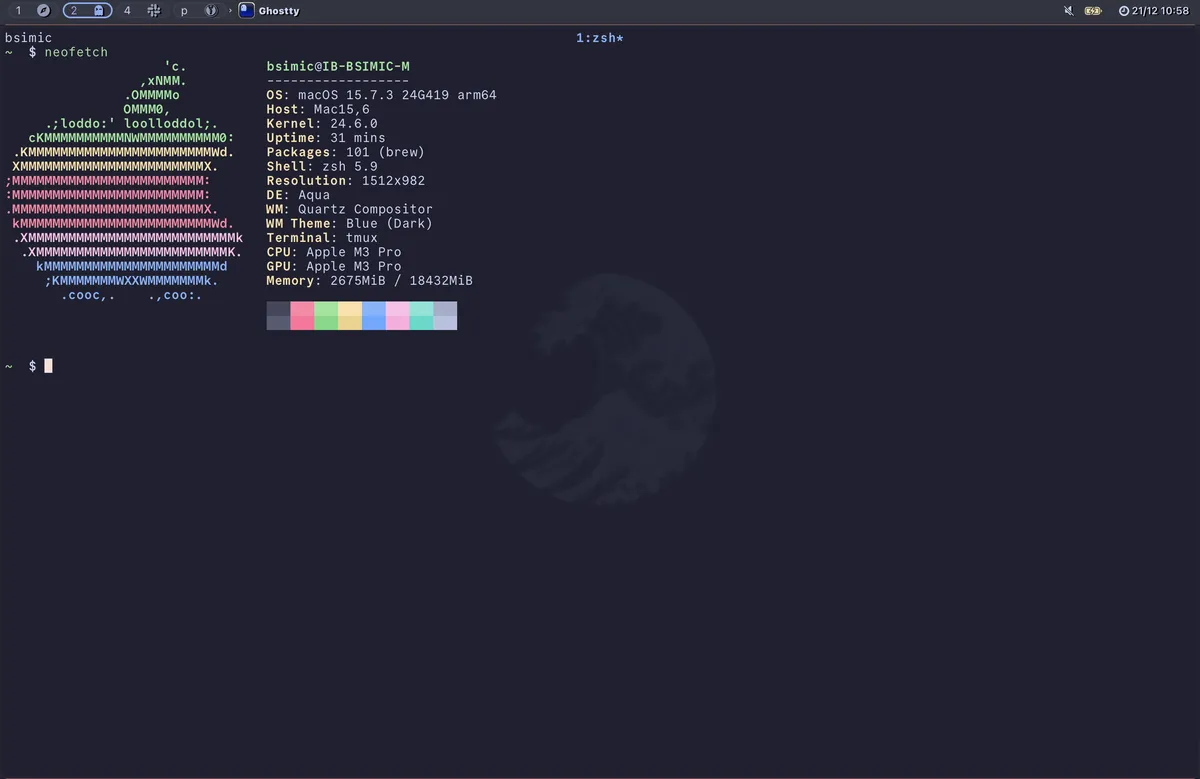1200x779 pixels.
Task: Switch to workspace number 1
Action: tap(18, 10)
